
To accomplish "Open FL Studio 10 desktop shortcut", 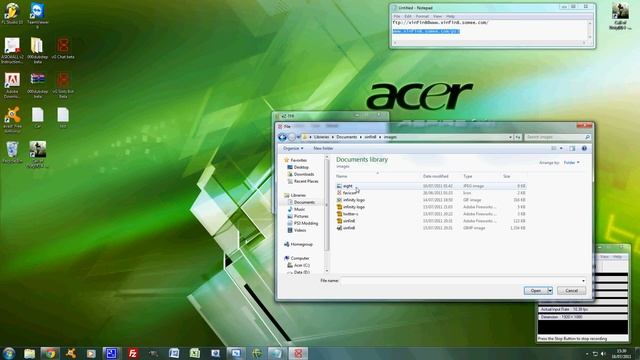I will [x=12, y=13].
